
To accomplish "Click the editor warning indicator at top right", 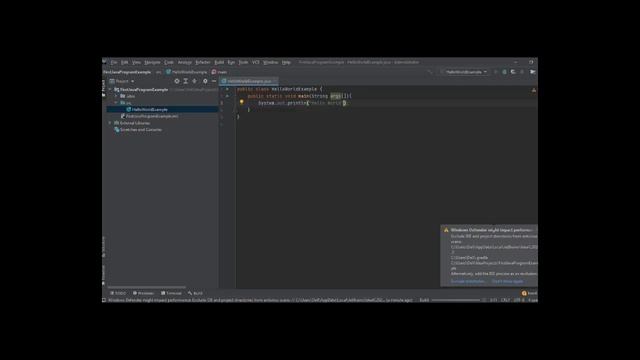I will (x=533, y=90).
